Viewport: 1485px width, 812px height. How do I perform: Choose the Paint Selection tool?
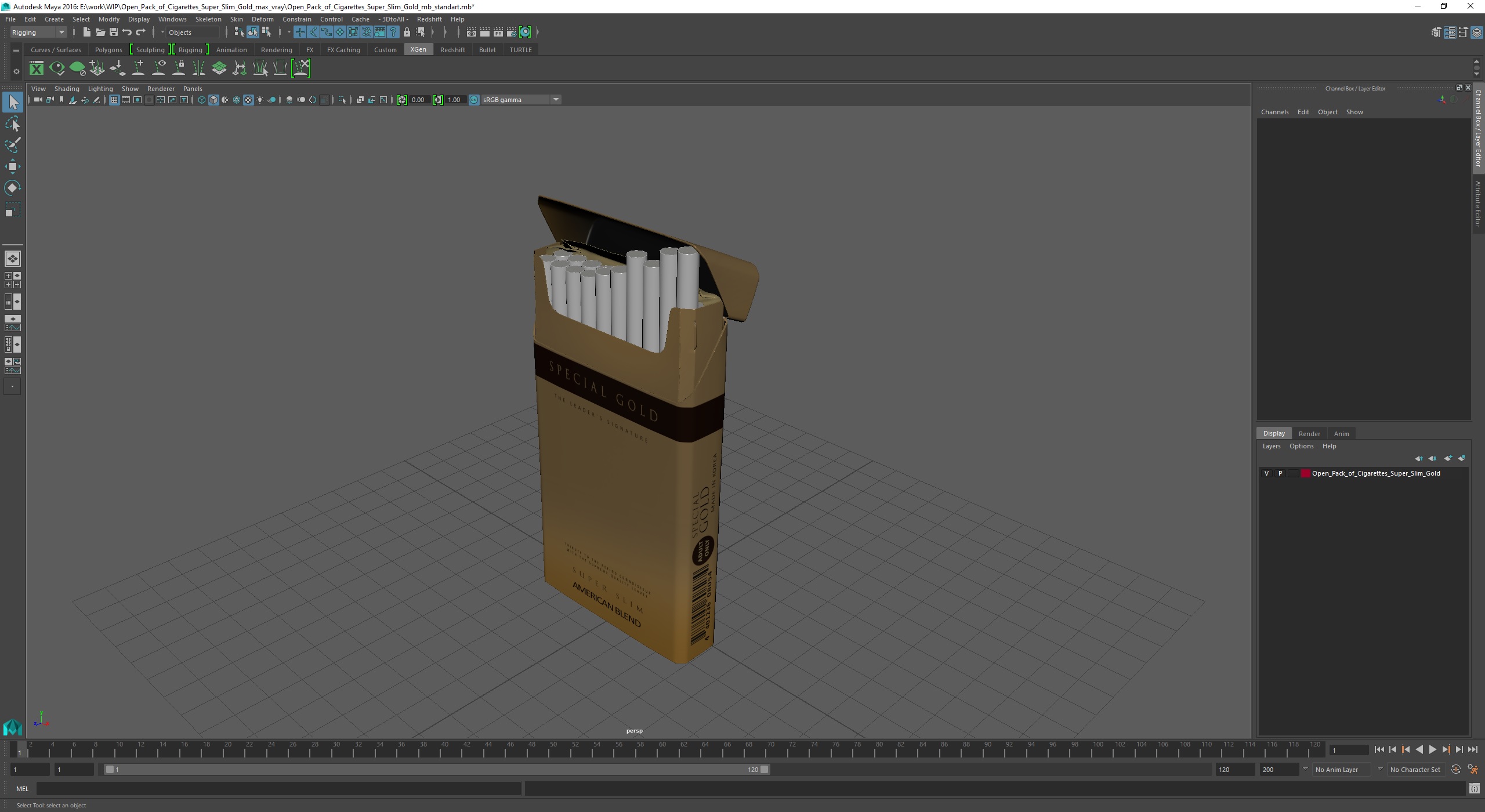click(x=13, y=145)
